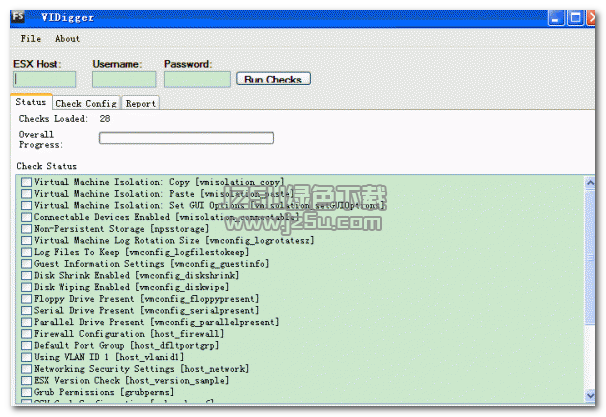Open the About menu

click(x=67, y=39)
